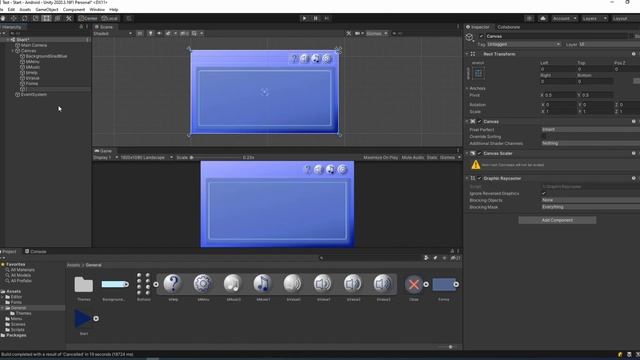Viewport: 640px width, 360px height.
Task: Click the Pause button
Action: (315, 18)
